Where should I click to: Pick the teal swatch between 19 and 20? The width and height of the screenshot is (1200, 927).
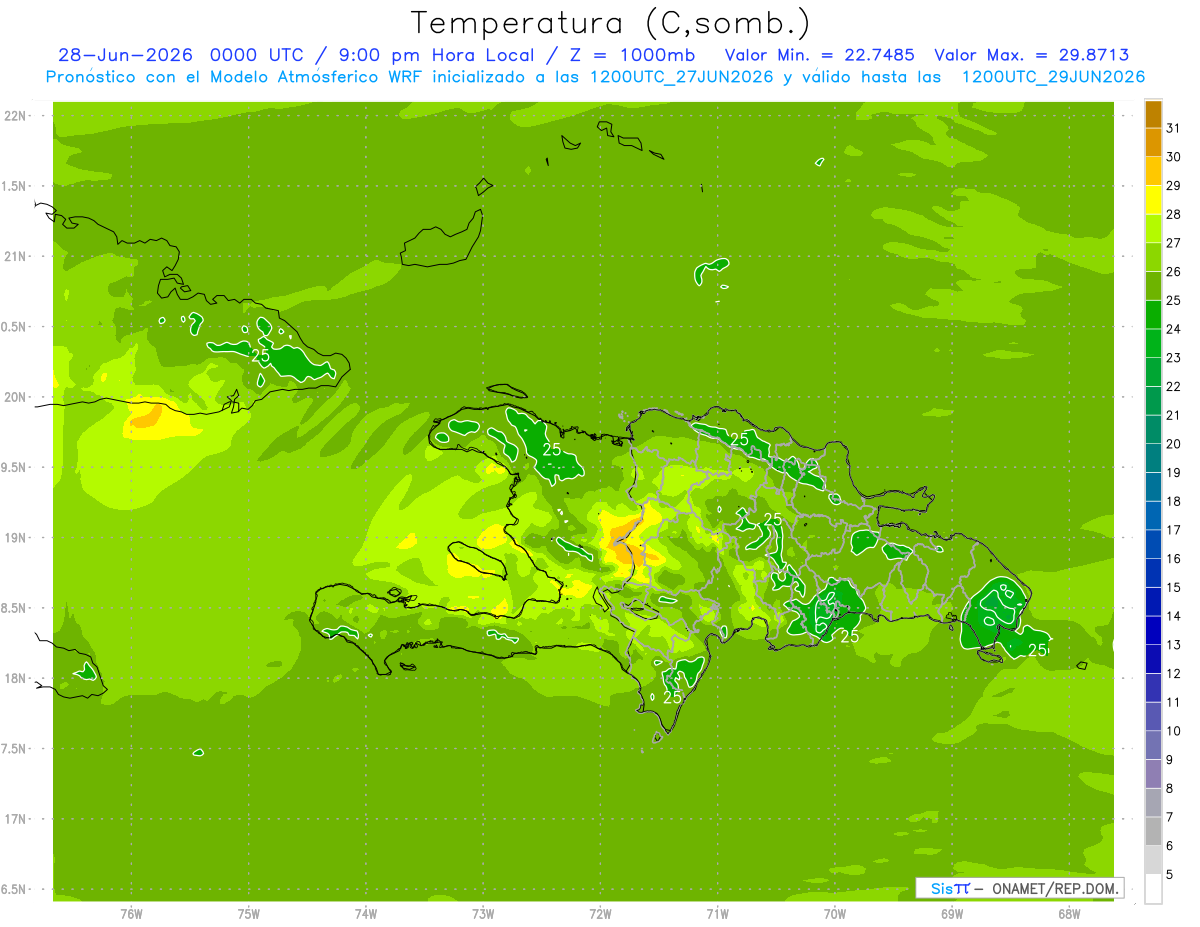click(x=1153, y=458)
